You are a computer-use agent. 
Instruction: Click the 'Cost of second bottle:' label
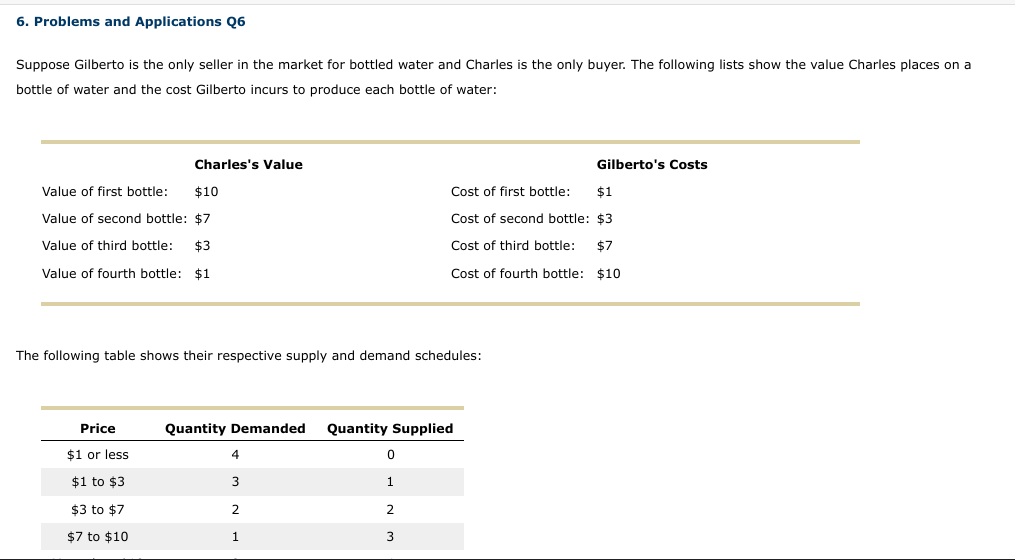(520, 218)
